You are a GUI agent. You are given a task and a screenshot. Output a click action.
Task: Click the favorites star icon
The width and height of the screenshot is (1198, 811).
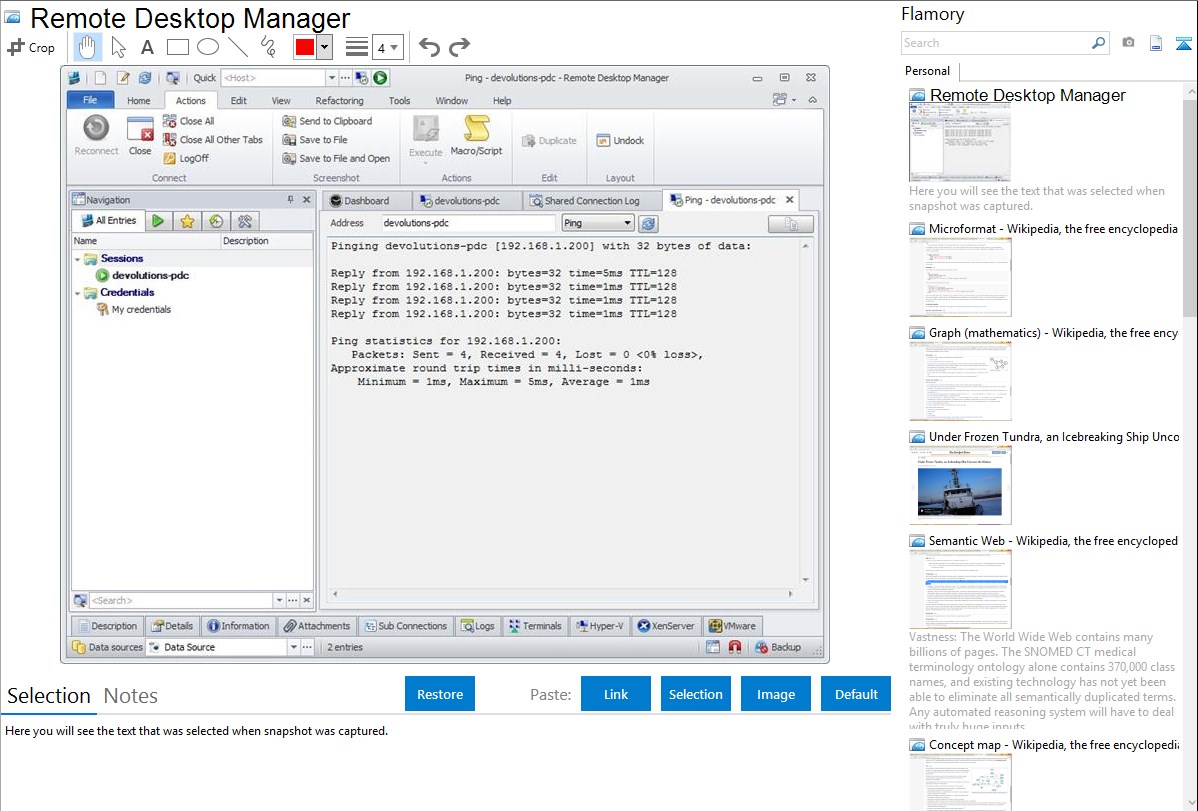(187, 221)
